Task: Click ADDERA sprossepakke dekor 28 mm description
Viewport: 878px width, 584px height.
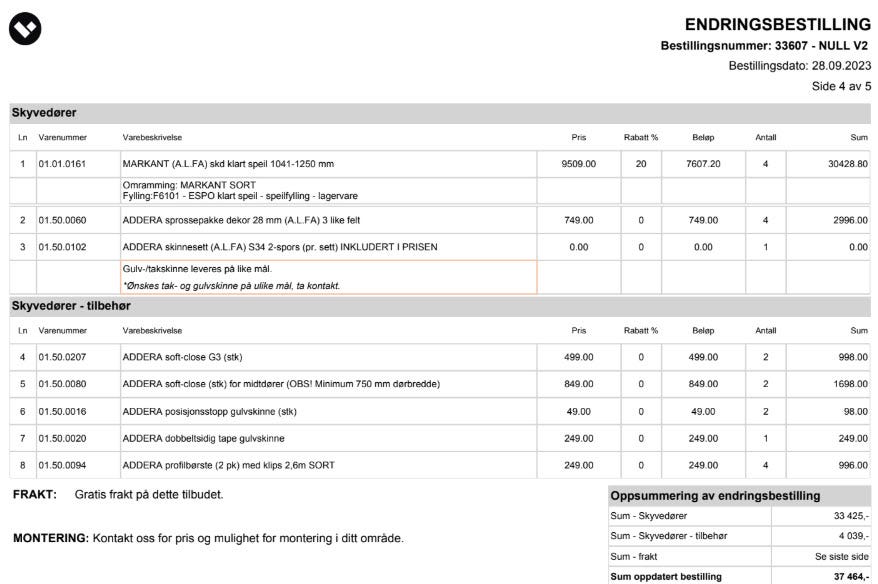Action: 241,221
